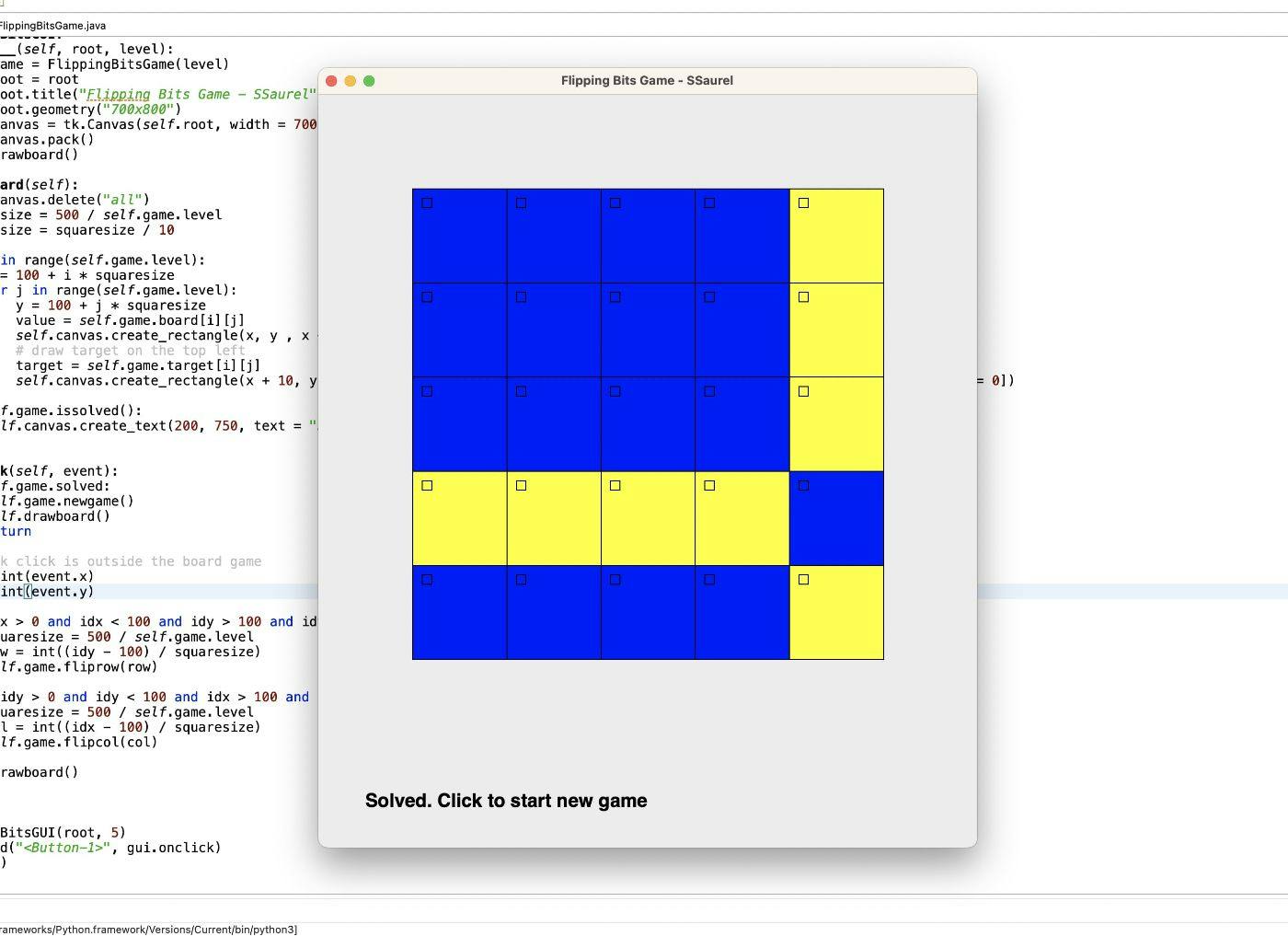1288x936 pixels.
Task: Click the small target marker in the top-left blue cell
Action: 427,203
